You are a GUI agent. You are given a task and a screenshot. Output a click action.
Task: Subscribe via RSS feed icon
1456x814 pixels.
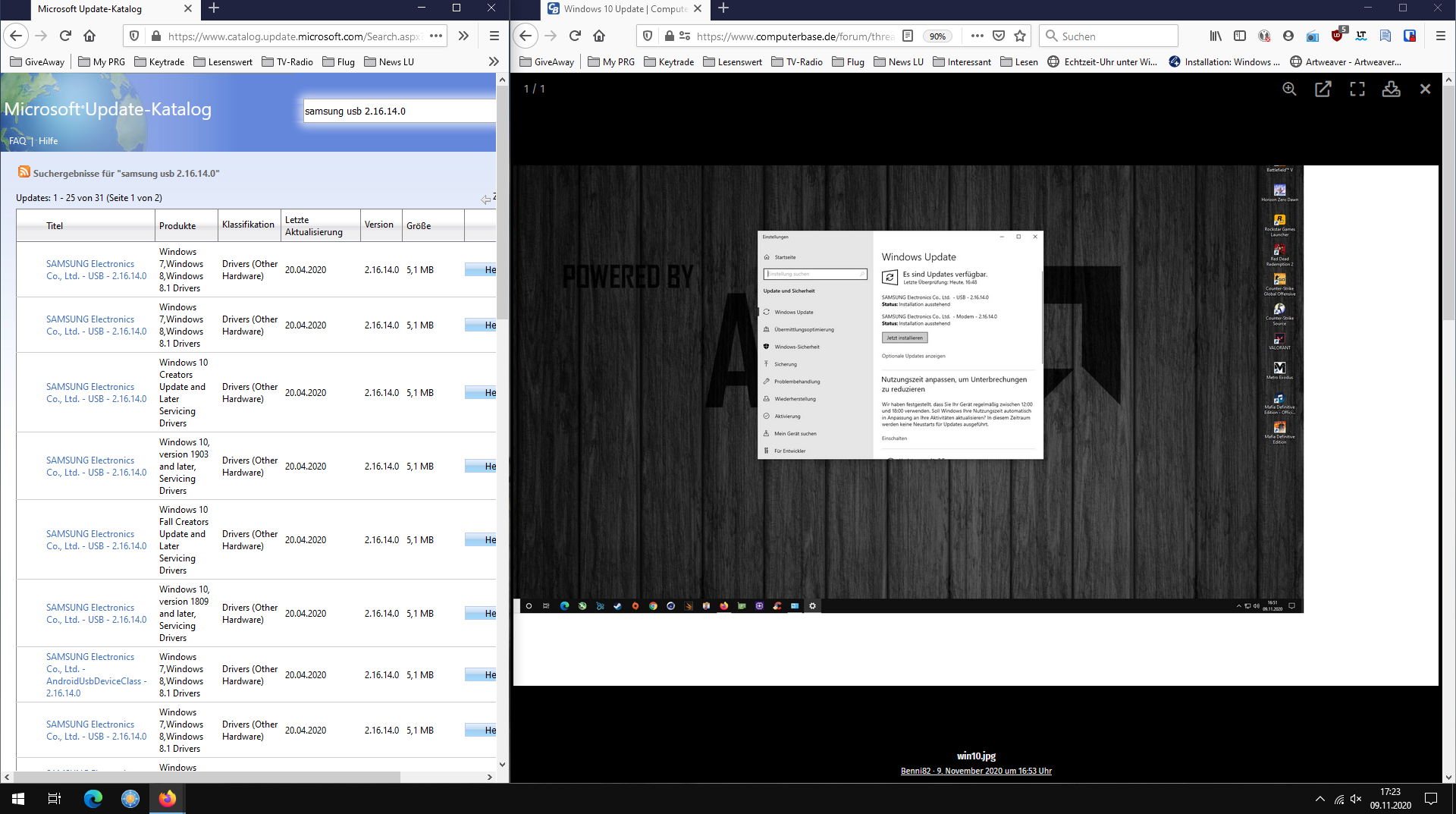tap(24, 172)
